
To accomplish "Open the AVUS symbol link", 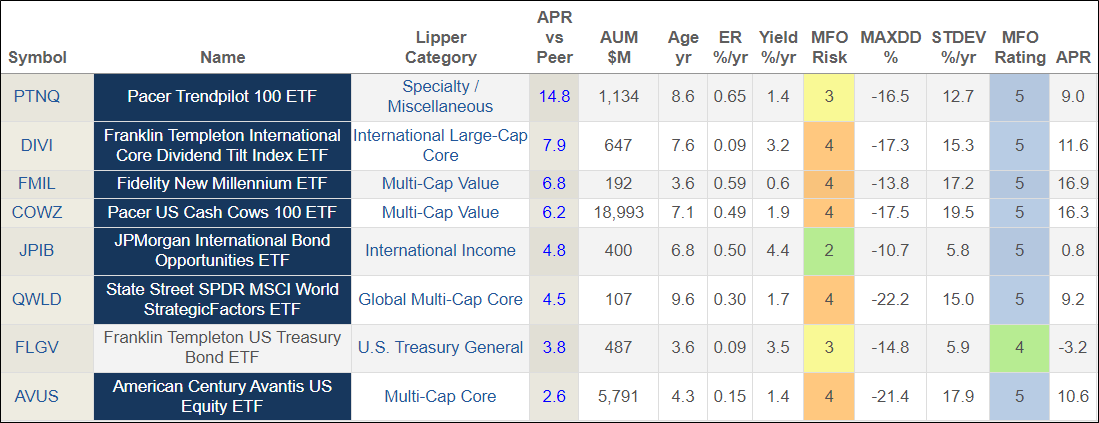I will 37,396.
